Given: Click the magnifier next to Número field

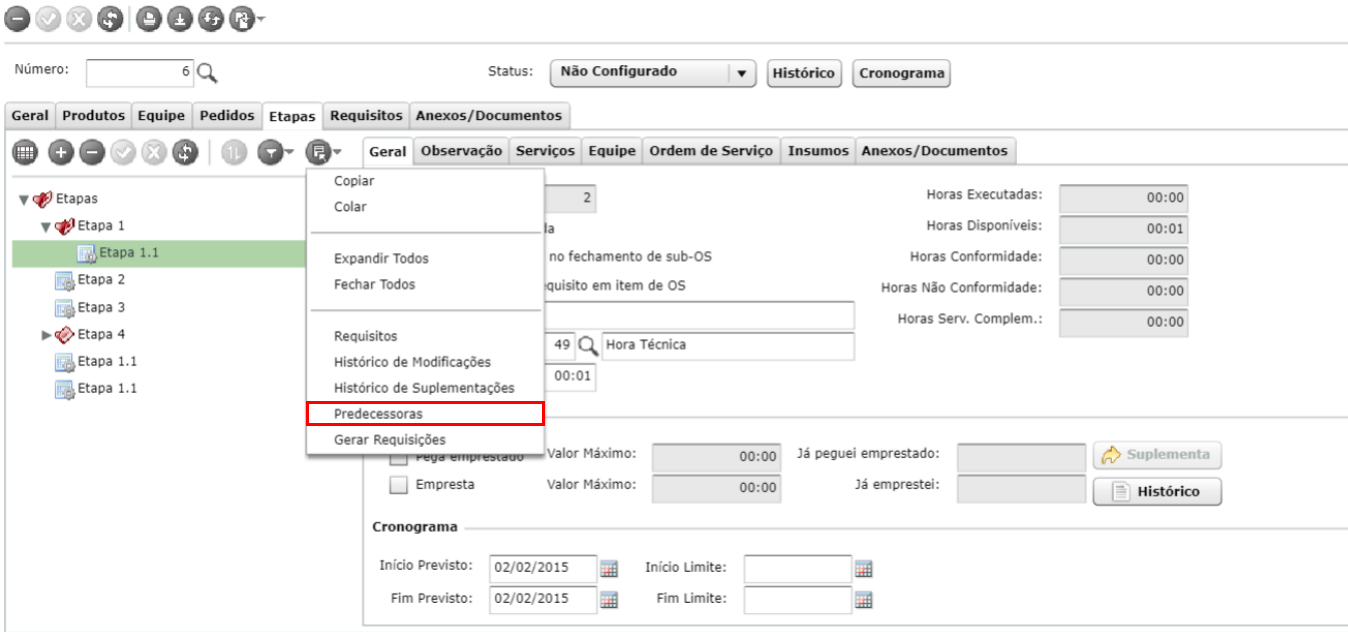Looking at the screenshot, I should (207, 72).
